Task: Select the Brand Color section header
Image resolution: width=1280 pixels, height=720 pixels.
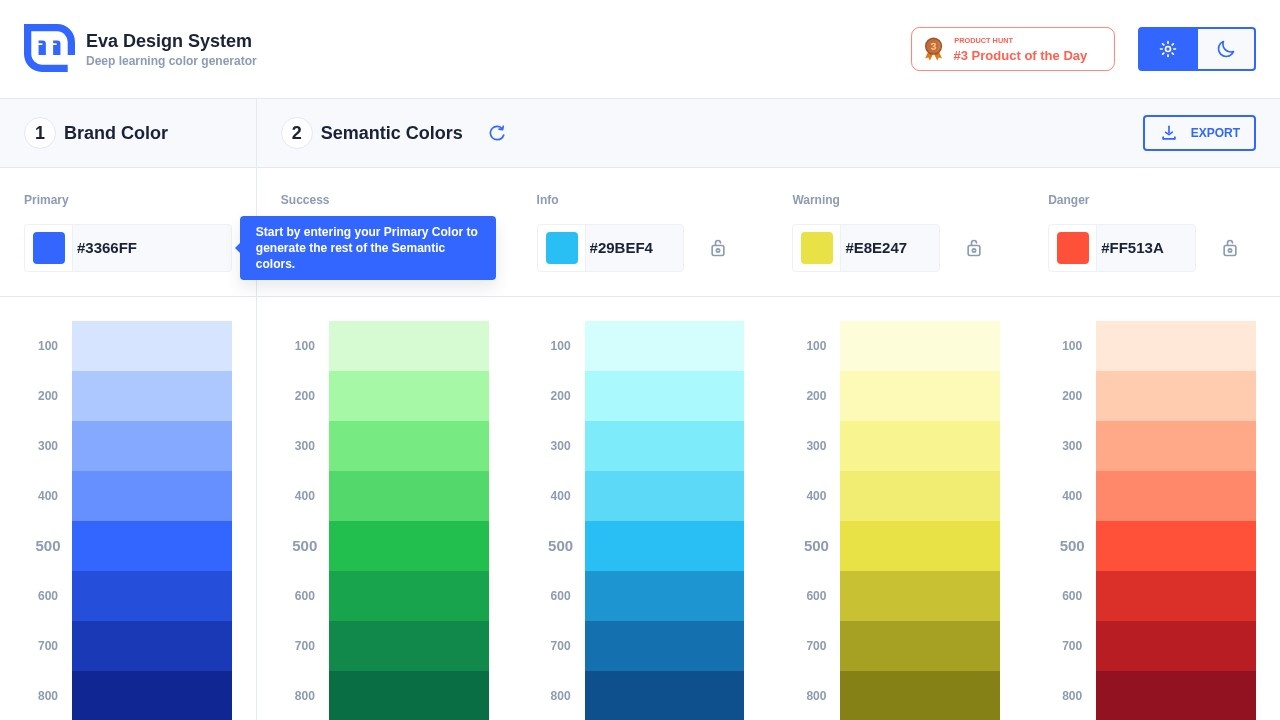Action: click(115, 132)
